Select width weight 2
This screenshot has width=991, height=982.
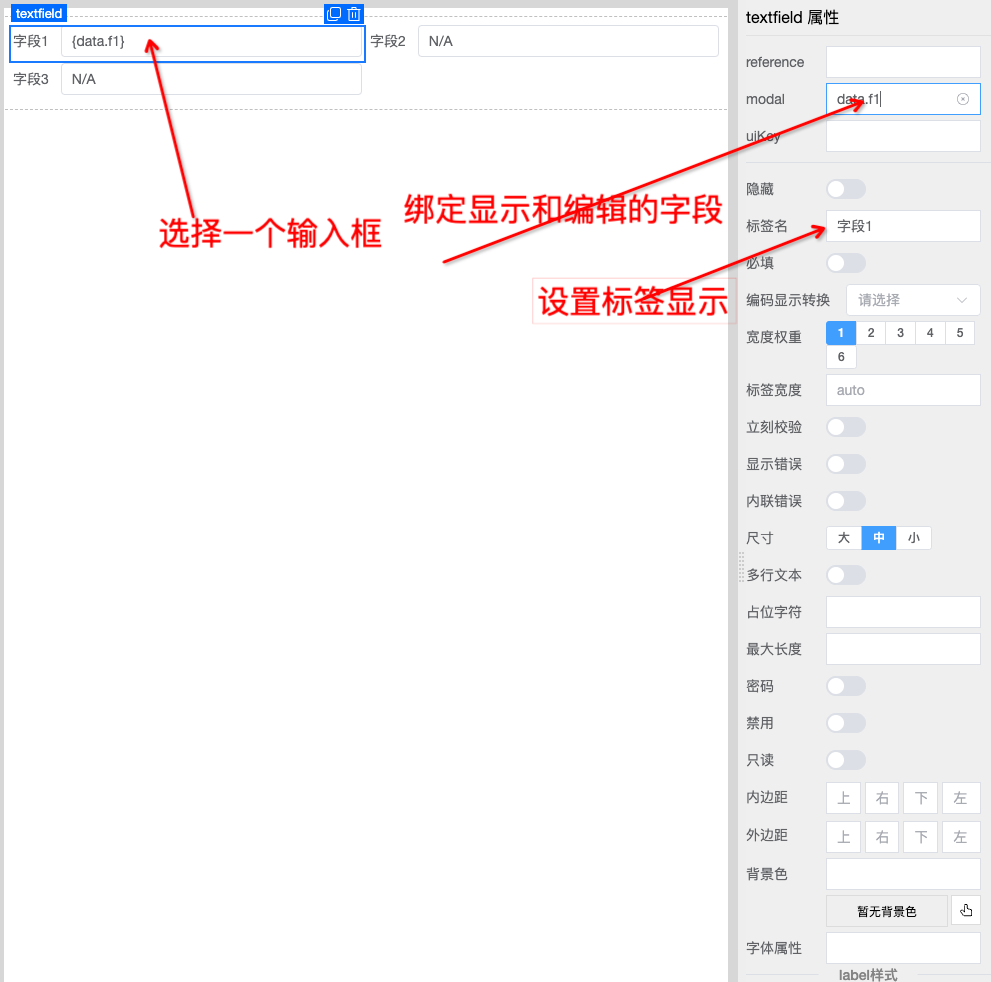click(x=871, y=333)
